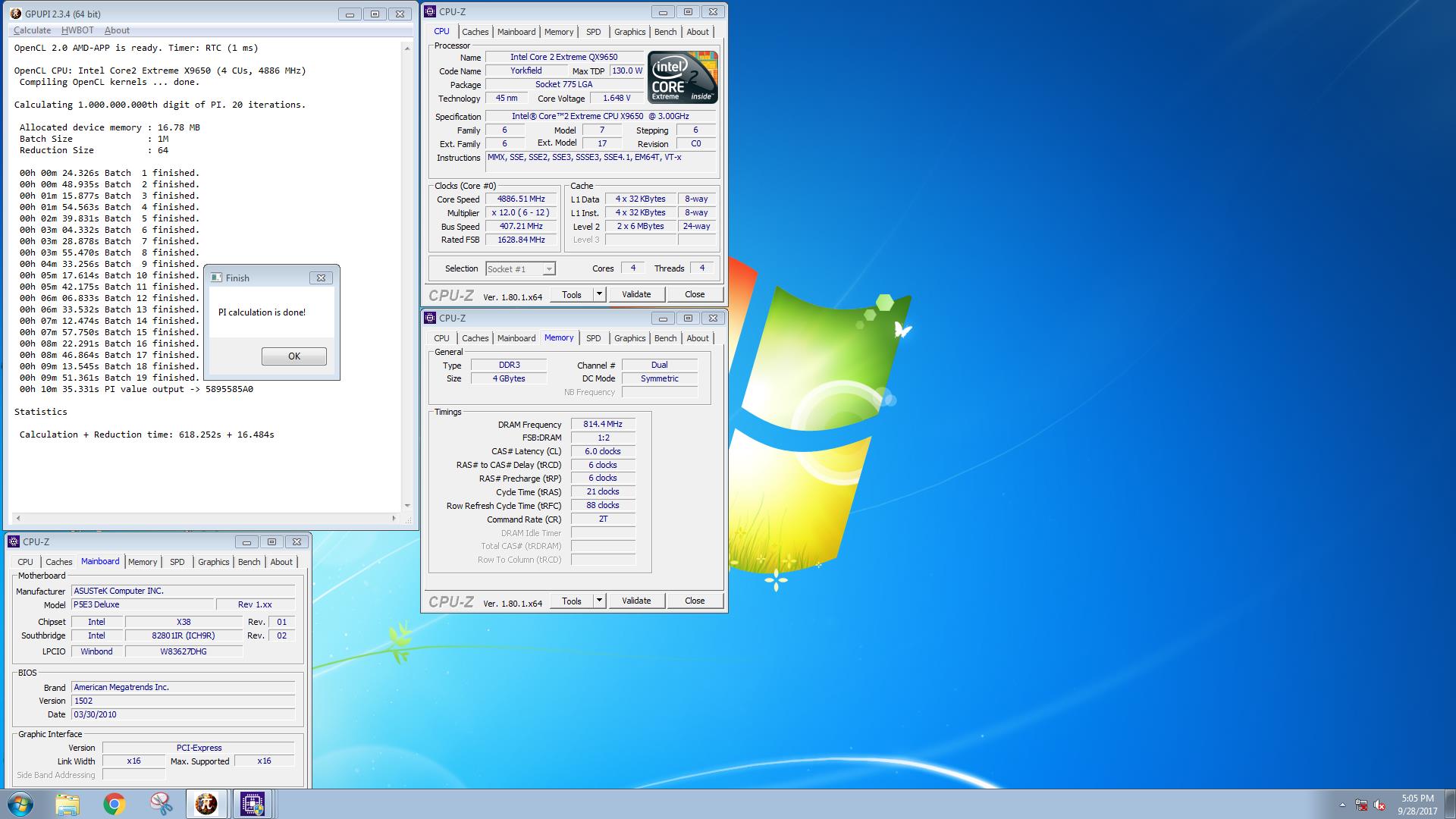The width and height of the screenshot is (1456, 819).
Task: Click Core Speed value 4886.51 MHz
Action: pyautogui.click(x=521, y=199)
